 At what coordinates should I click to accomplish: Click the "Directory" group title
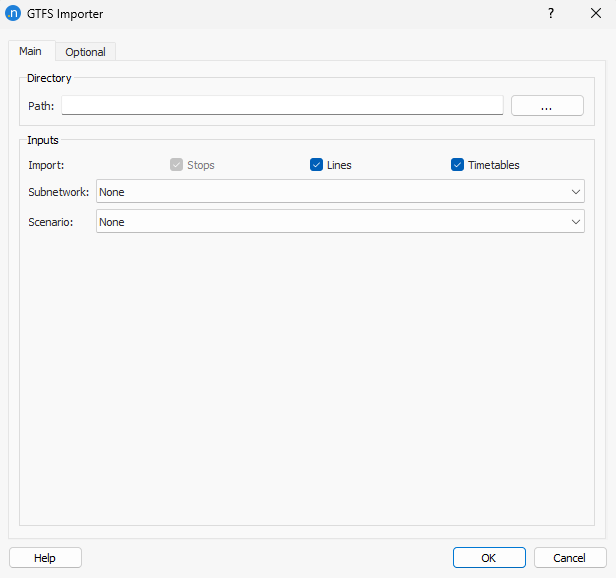tap(49, 78)
